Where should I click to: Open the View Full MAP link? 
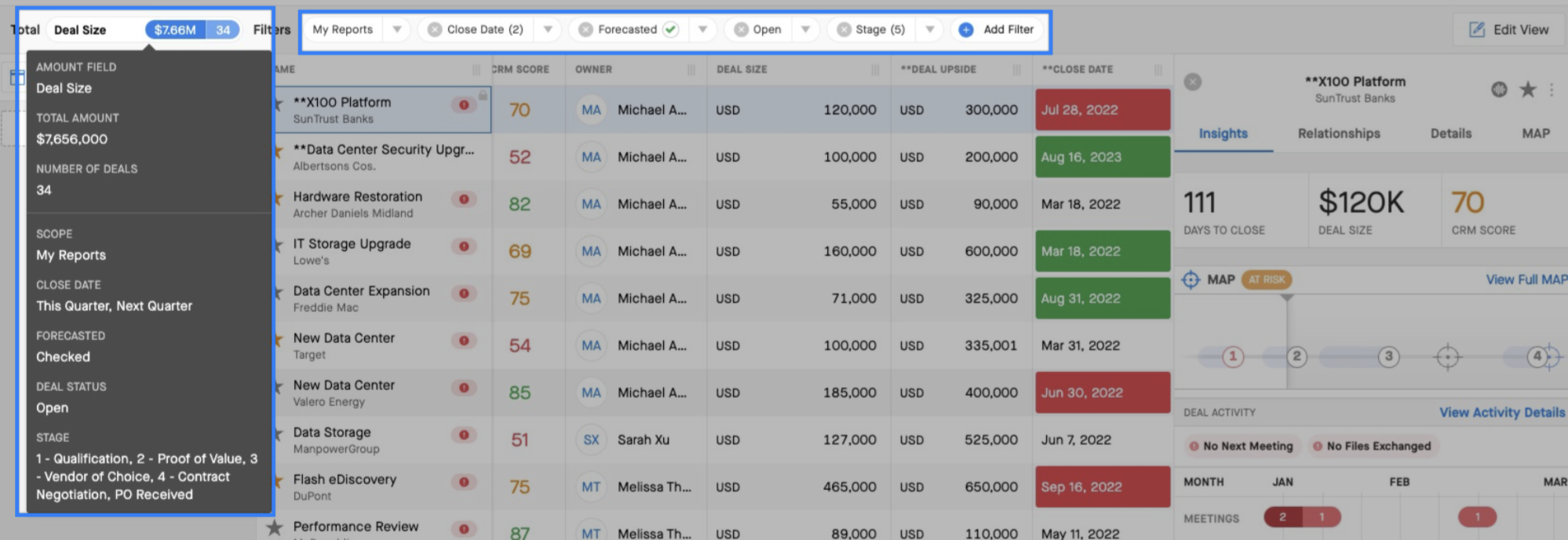[1526, 279]
